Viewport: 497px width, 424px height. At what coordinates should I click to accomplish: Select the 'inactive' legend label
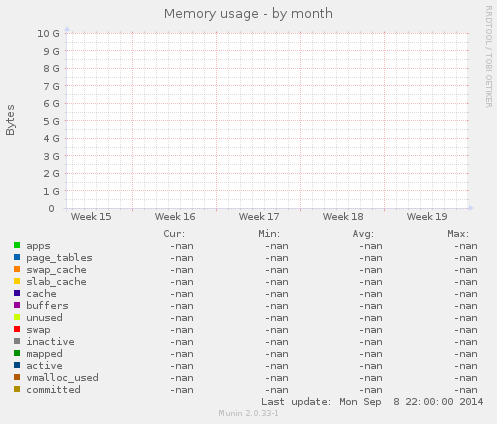[x=50, y=342]
